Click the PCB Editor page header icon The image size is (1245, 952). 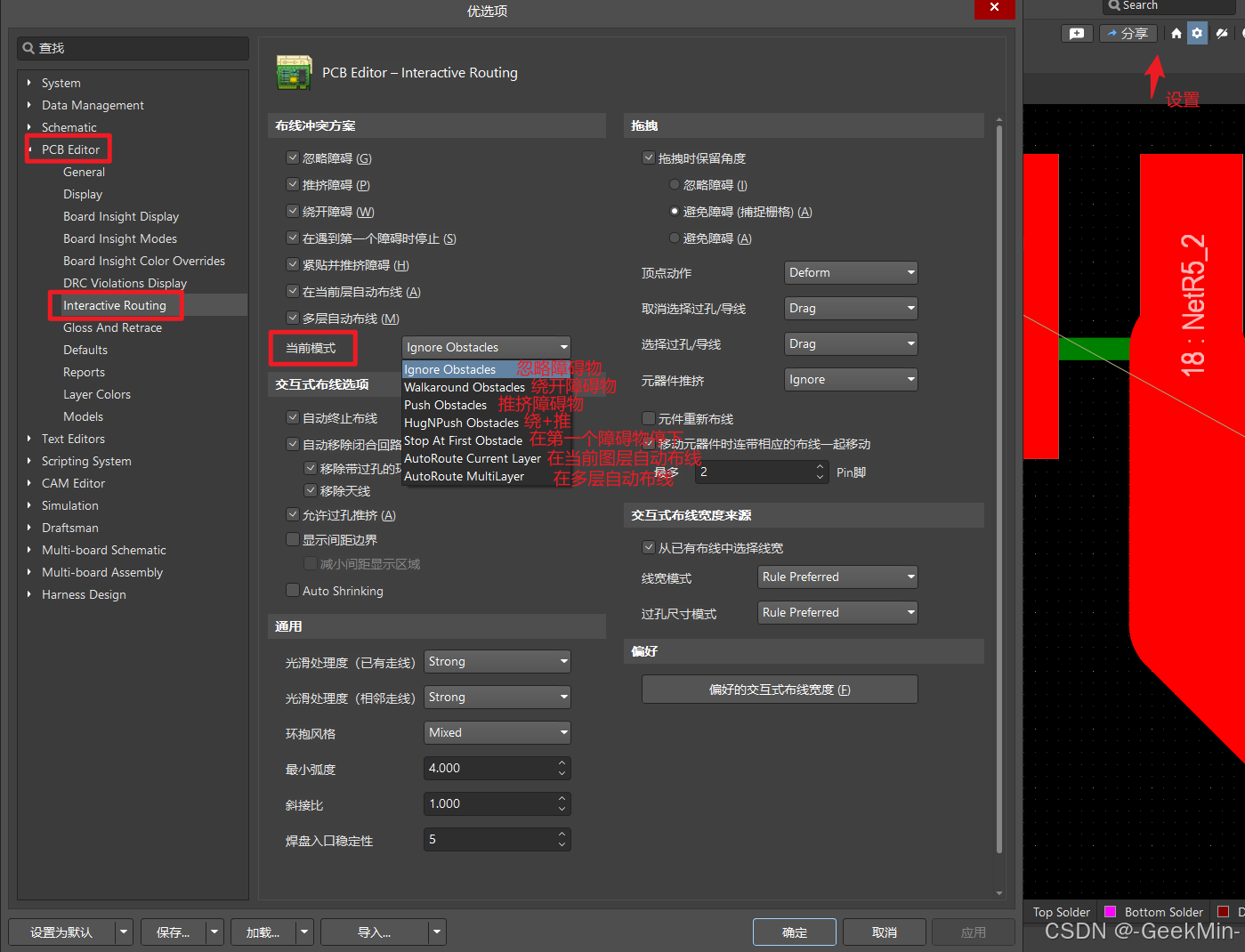(x=295, y=73)
